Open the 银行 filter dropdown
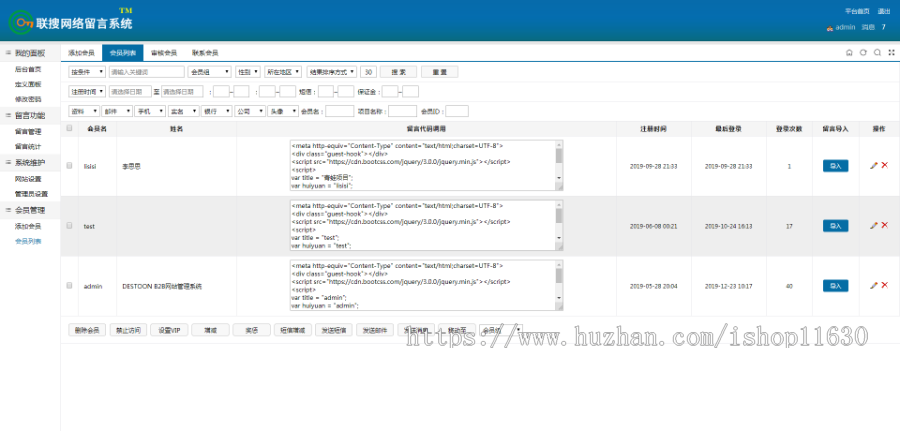Image resolution: width=900 pixels, height=431 pixels. (216, 111)
